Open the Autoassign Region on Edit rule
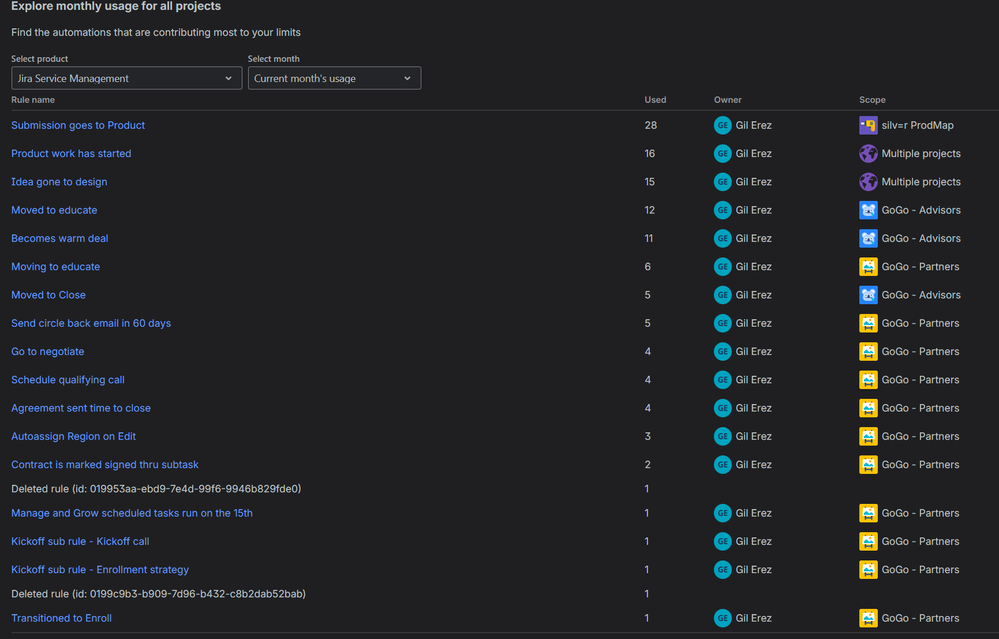 coord(73,436)
